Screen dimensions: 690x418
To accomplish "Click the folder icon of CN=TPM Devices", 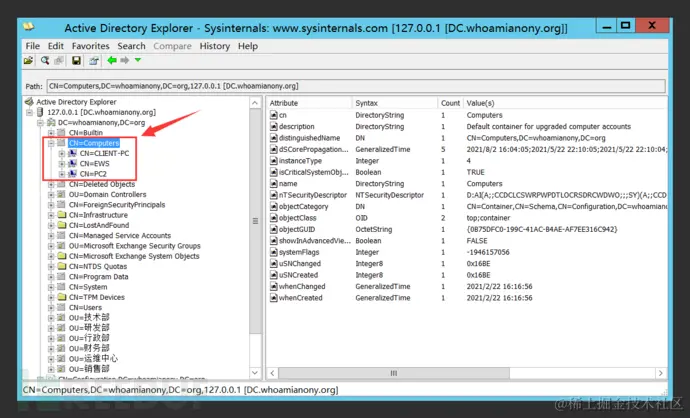I will 62,297.
